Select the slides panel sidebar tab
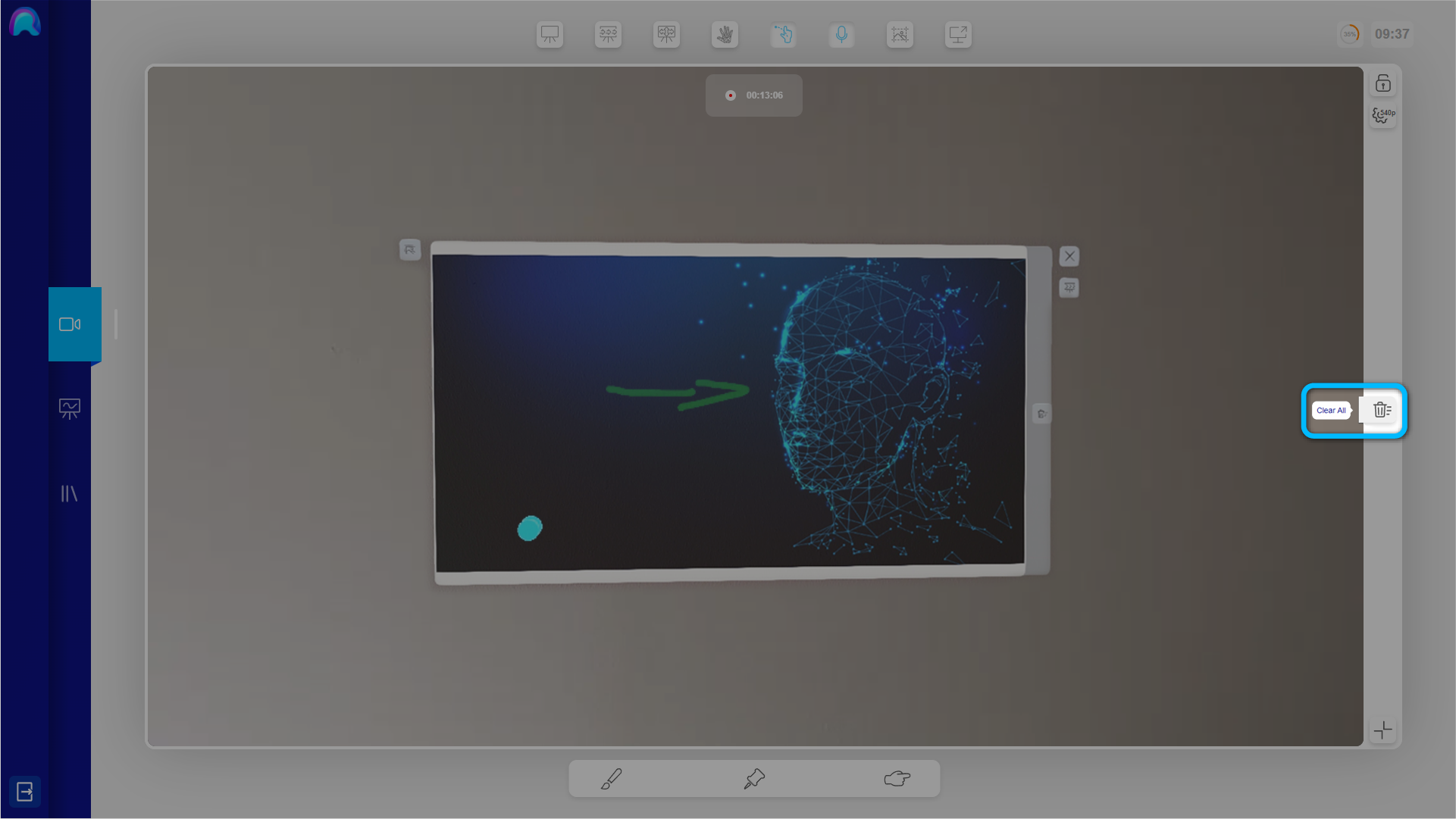The image size is (1456, 819). pos(70,408)
